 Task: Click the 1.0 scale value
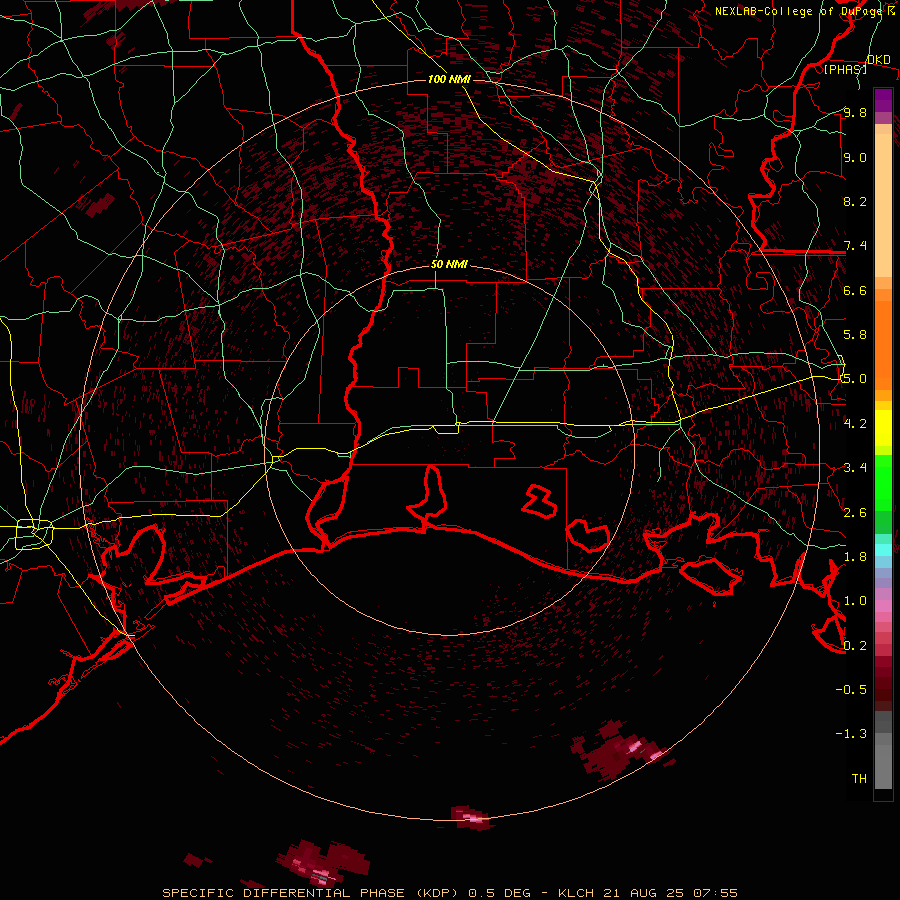pyautogui.click(x=855, y=601)
